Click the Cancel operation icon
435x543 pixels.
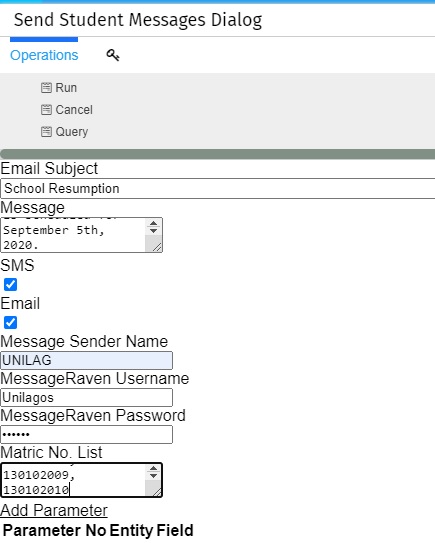(x=46, y=110)
